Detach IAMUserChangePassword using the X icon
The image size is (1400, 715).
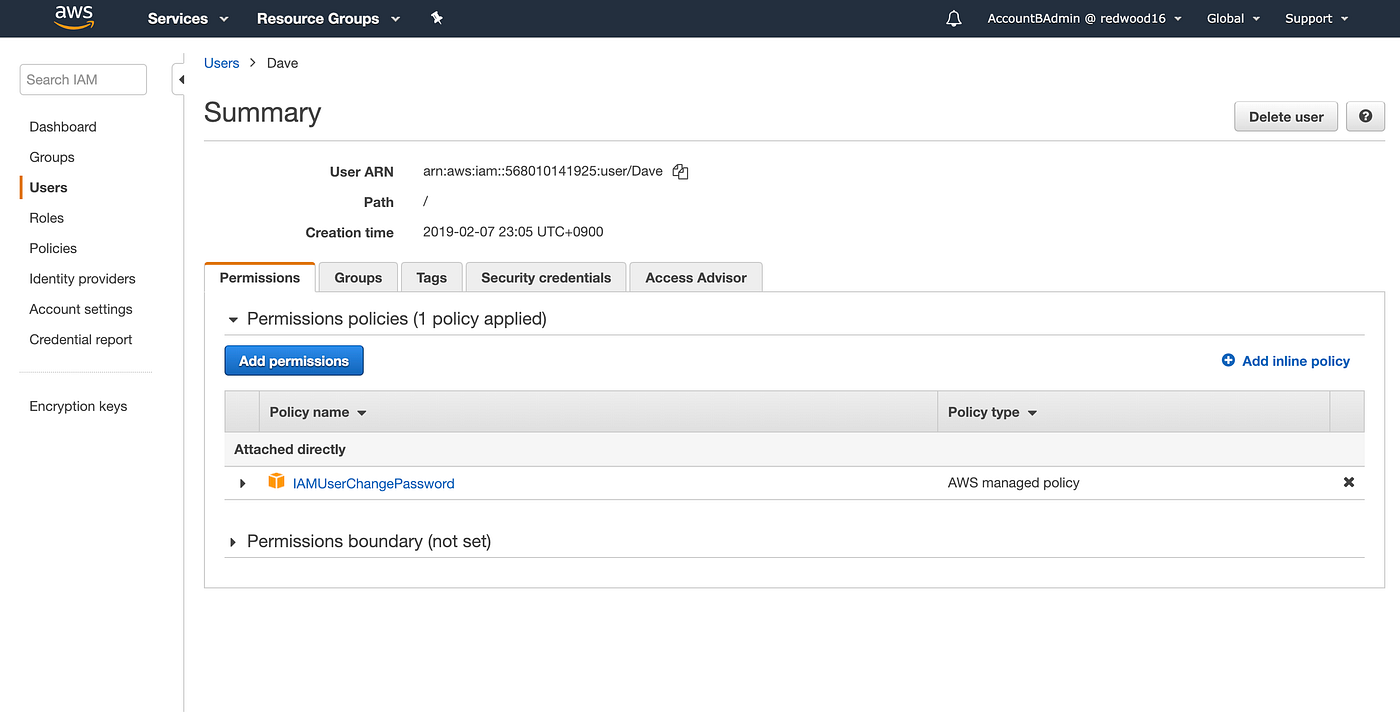pos(1348,482)
